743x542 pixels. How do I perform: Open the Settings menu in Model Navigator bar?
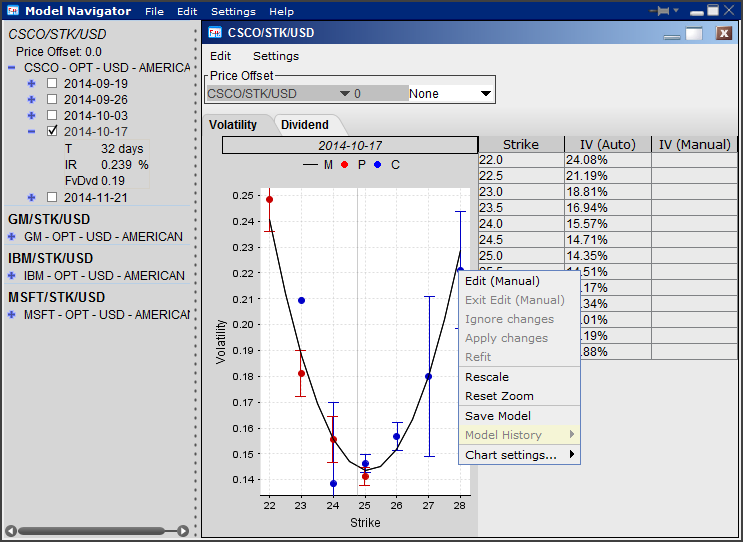[x=233, y=11]
